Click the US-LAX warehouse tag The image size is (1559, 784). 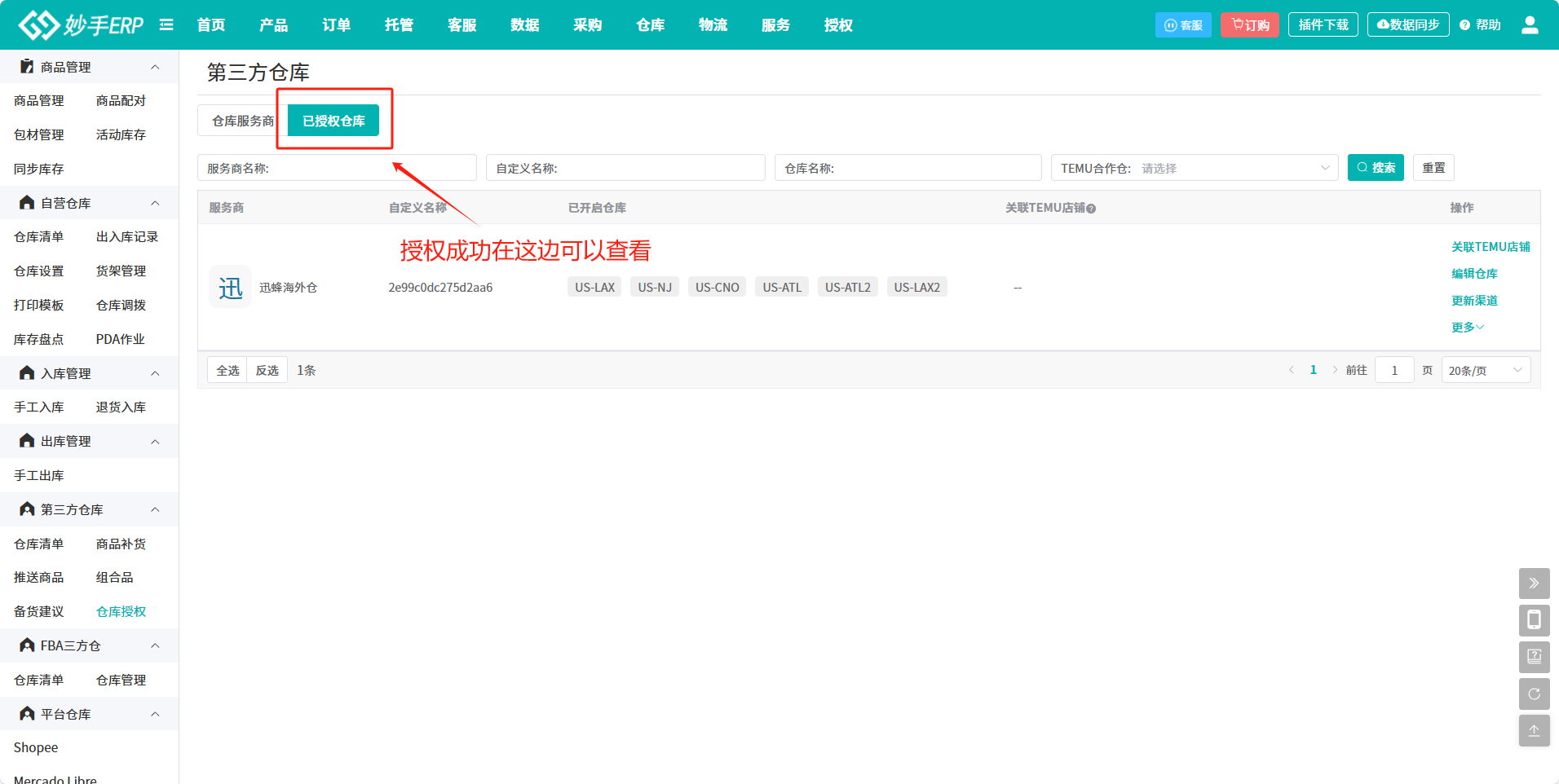[x=594, y=287]
